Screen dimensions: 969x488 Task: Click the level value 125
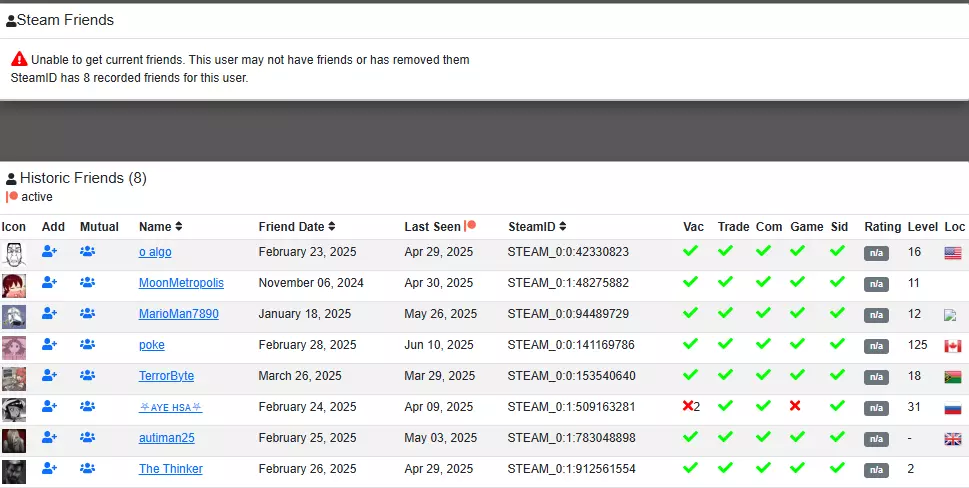(918, 345)
